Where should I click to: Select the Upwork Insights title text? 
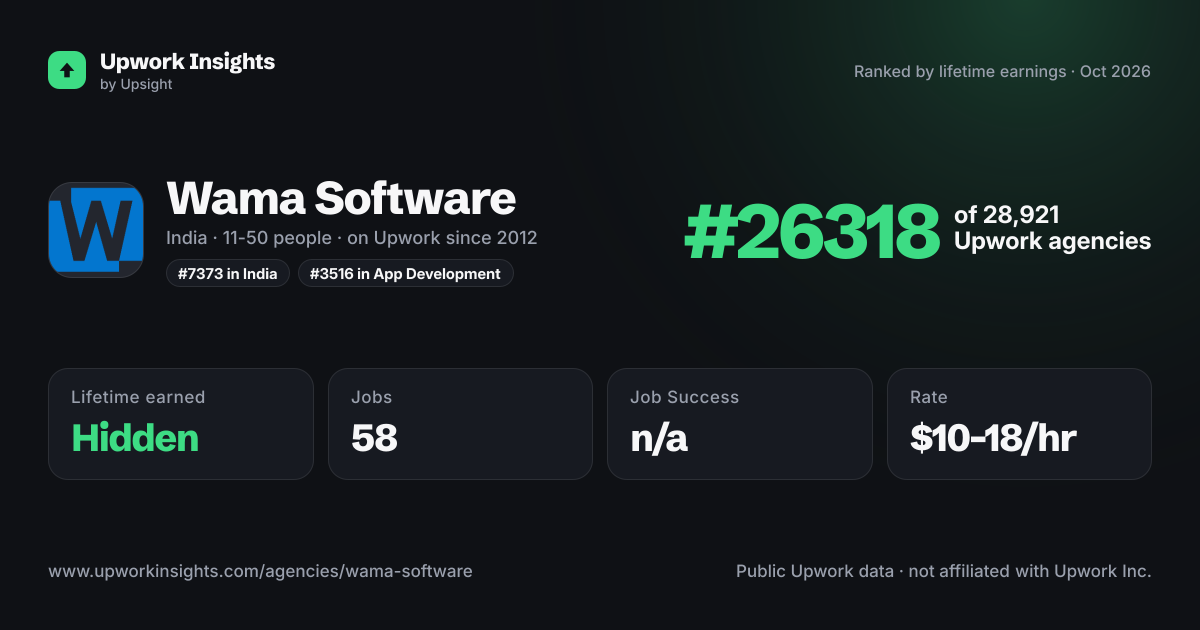point(187,61)
